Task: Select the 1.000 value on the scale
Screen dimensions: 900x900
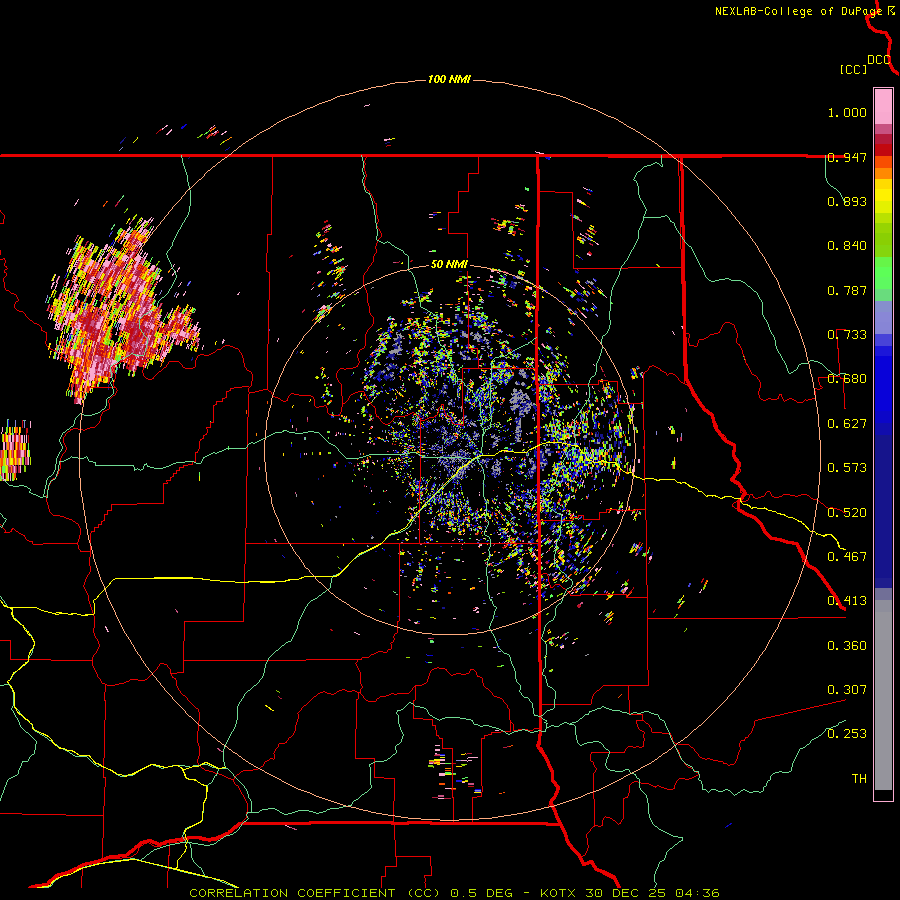Action: pyautogui.click(x=847, y=112)
